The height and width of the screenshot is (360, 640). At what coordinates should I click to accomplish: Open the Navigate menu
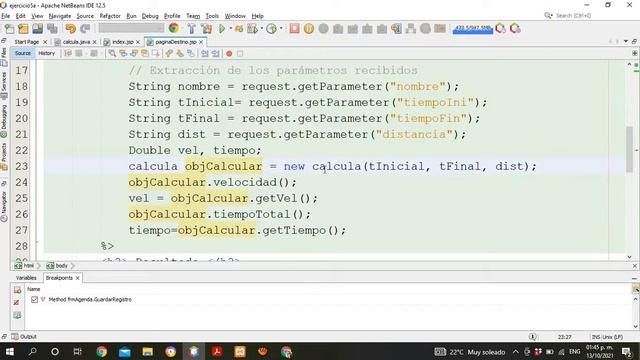(60, 16)
